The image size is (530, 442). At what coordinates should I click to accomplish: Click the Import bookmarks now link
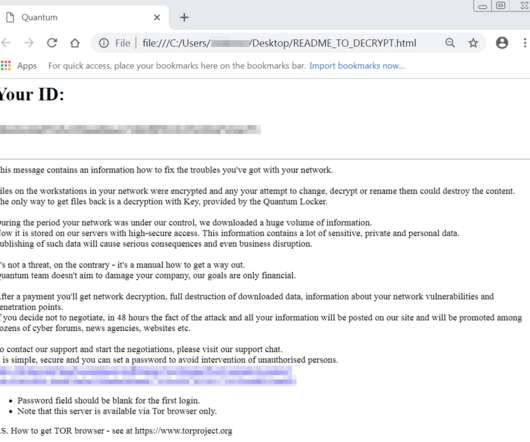[357, 66]
